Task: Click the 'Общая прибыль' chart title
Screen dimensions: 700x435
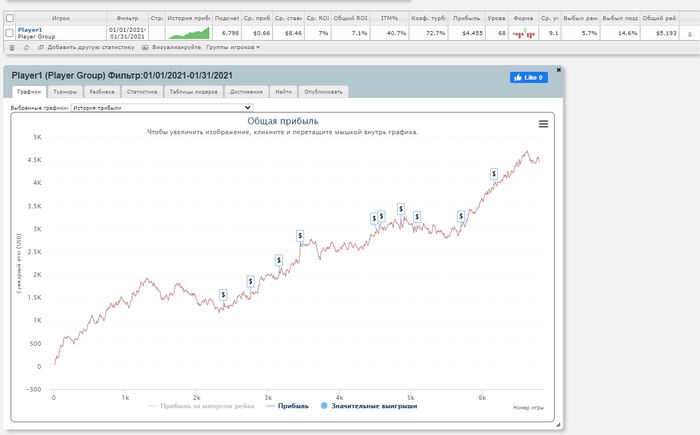Action: tap(283, 121)
